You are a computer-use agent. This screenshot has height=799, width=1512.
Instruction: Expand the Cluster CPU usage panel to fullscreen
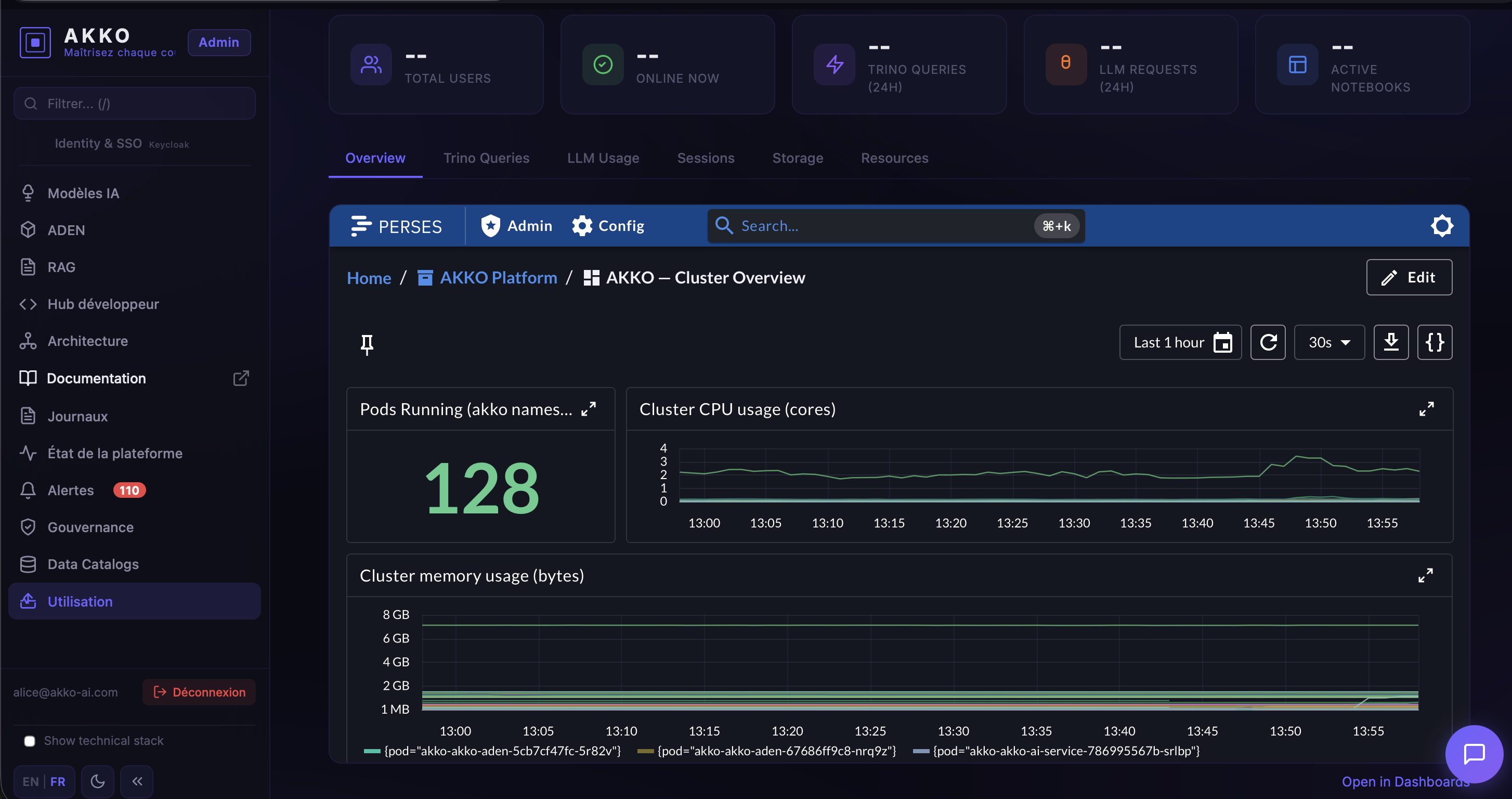click(1426, 409)
